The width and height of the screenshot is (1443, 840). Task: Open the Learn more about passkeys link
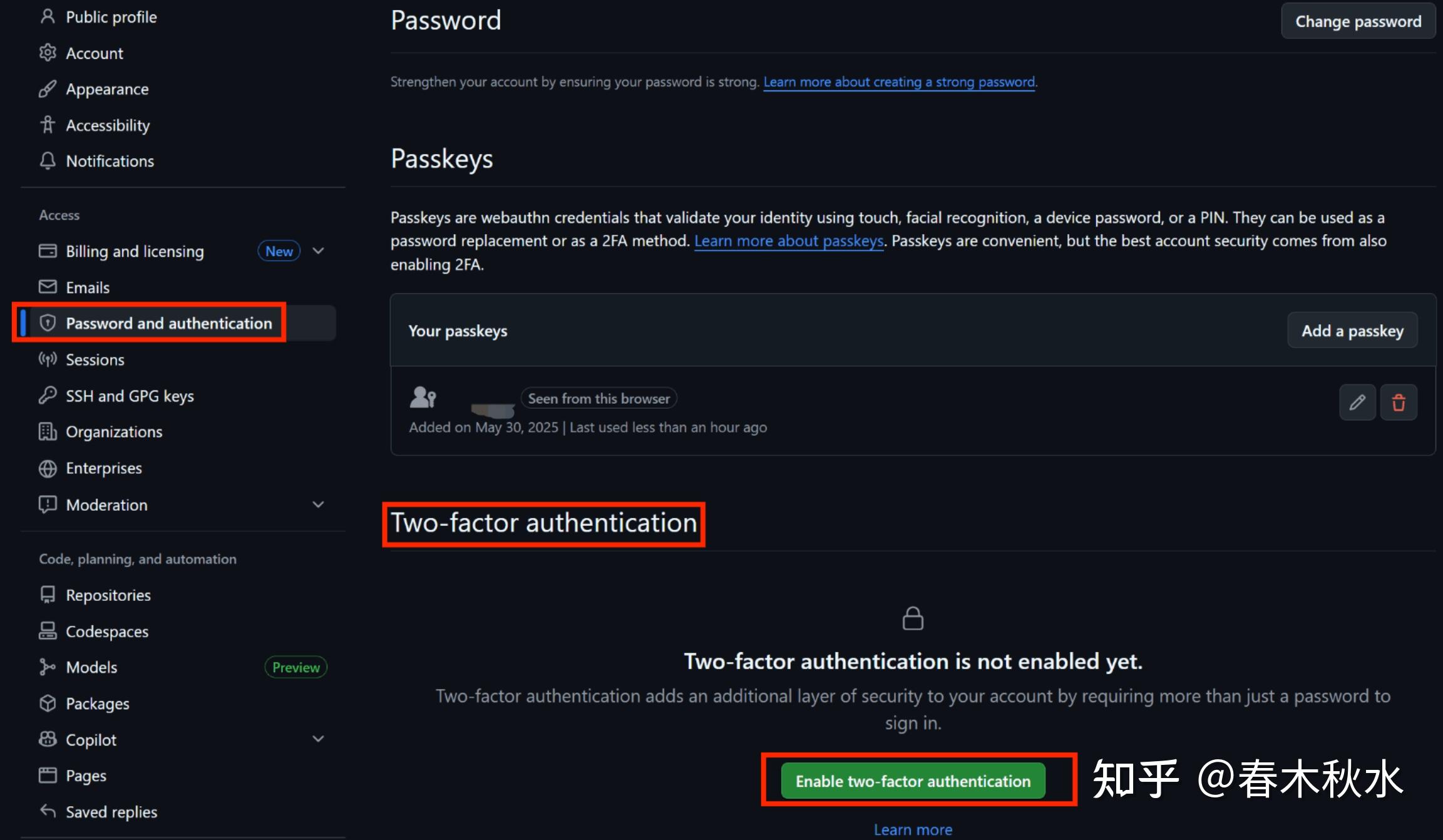click(x=789, y=241)
